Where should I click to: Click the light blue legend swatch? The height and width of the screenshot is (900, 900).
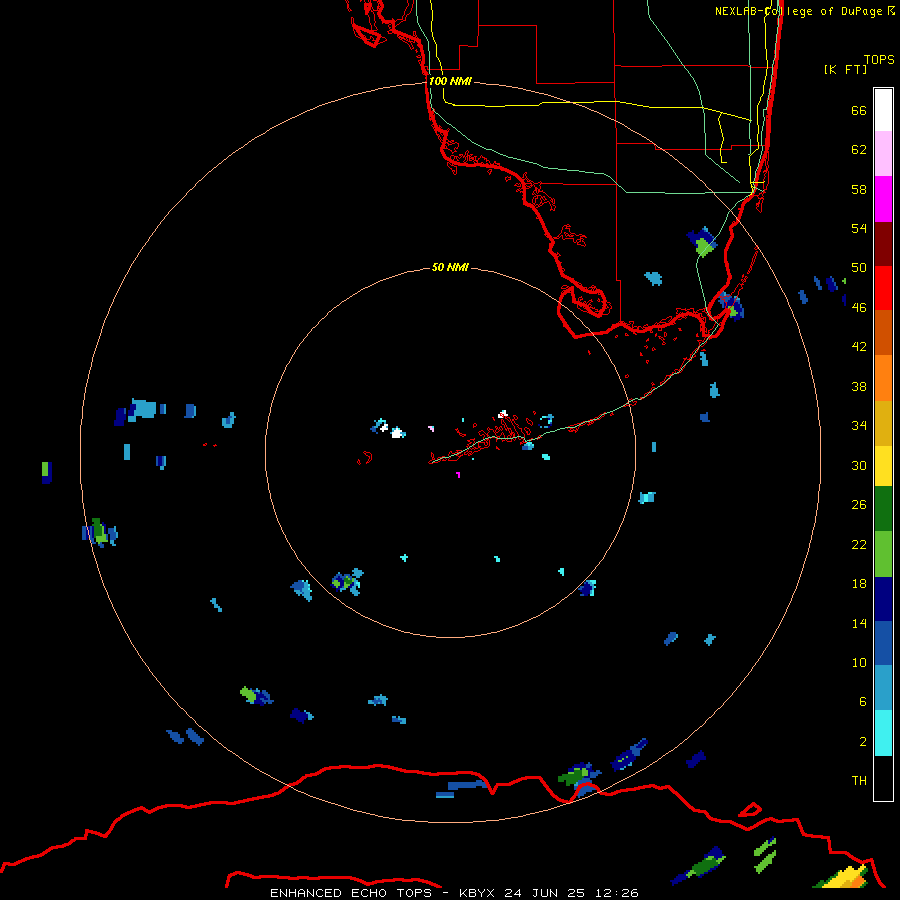(x=883, y=688)
